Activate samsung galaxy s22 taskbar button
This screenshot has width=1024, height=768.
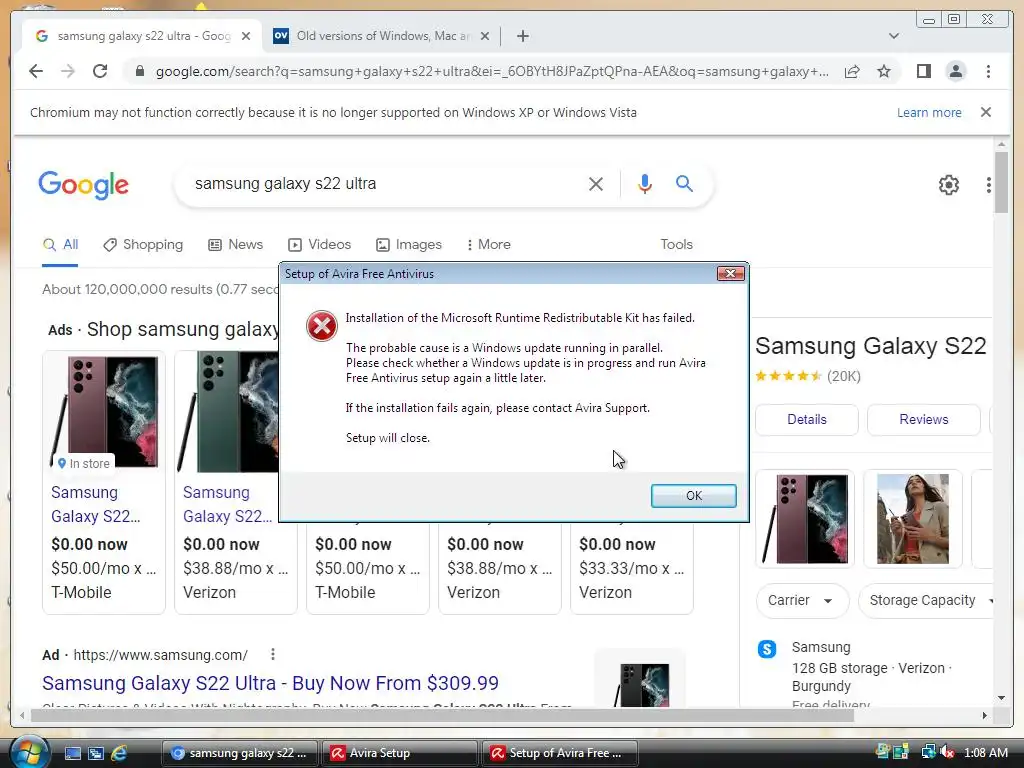(240, 753)
